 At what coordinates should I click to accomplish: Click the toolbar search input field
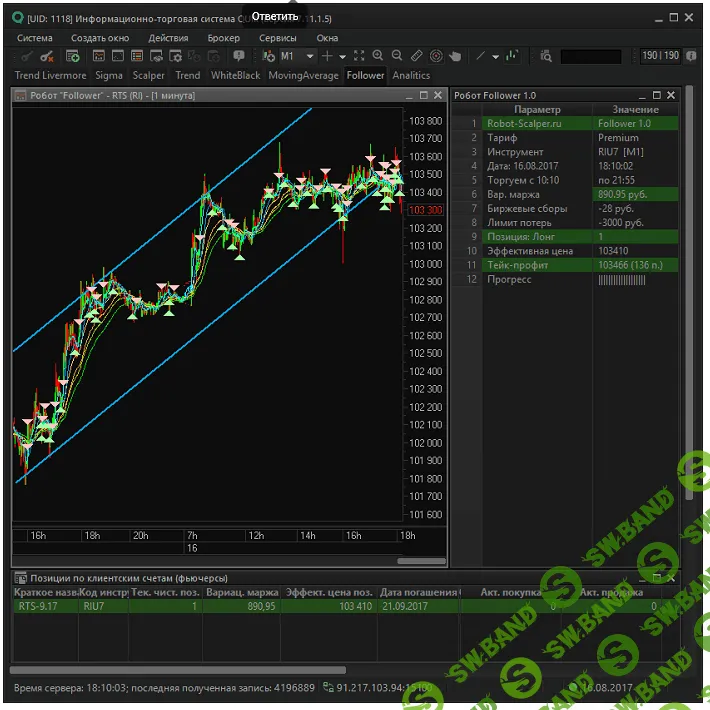click(x=591, y=57)
